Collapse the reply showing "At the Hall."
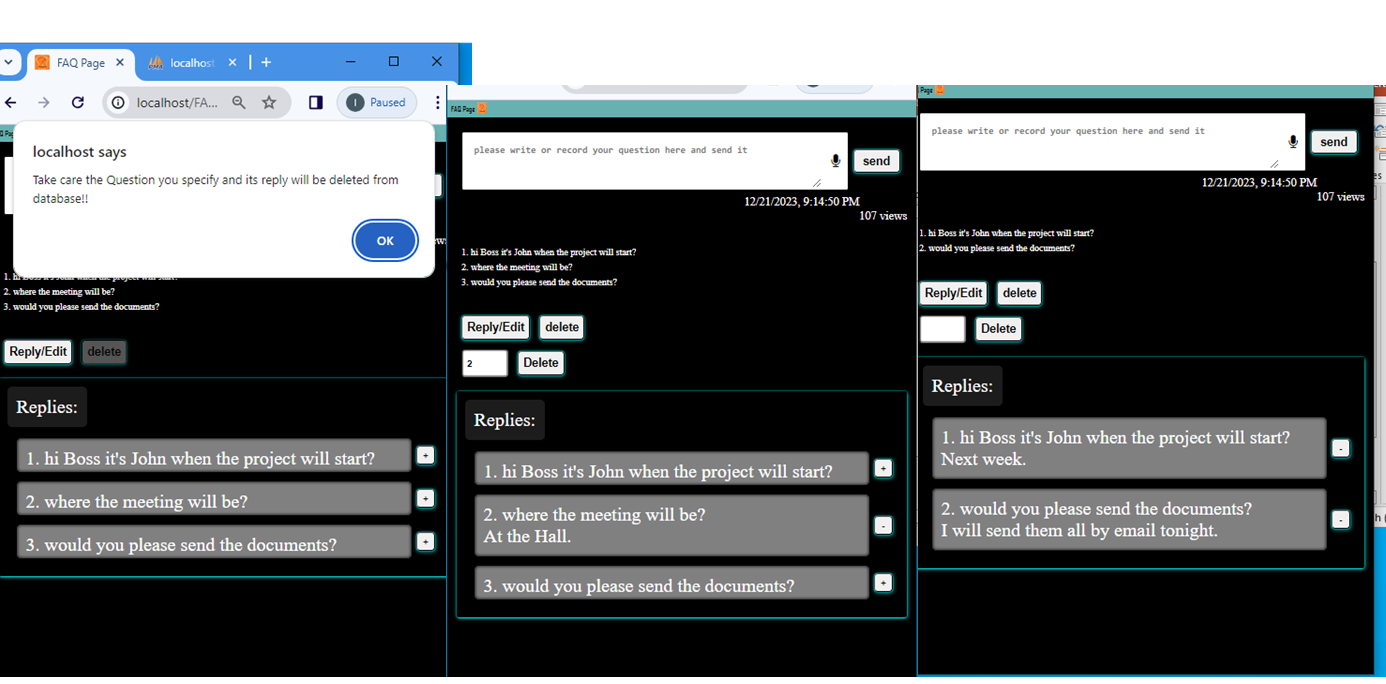 pyautogui.click(x=883, y=525)
